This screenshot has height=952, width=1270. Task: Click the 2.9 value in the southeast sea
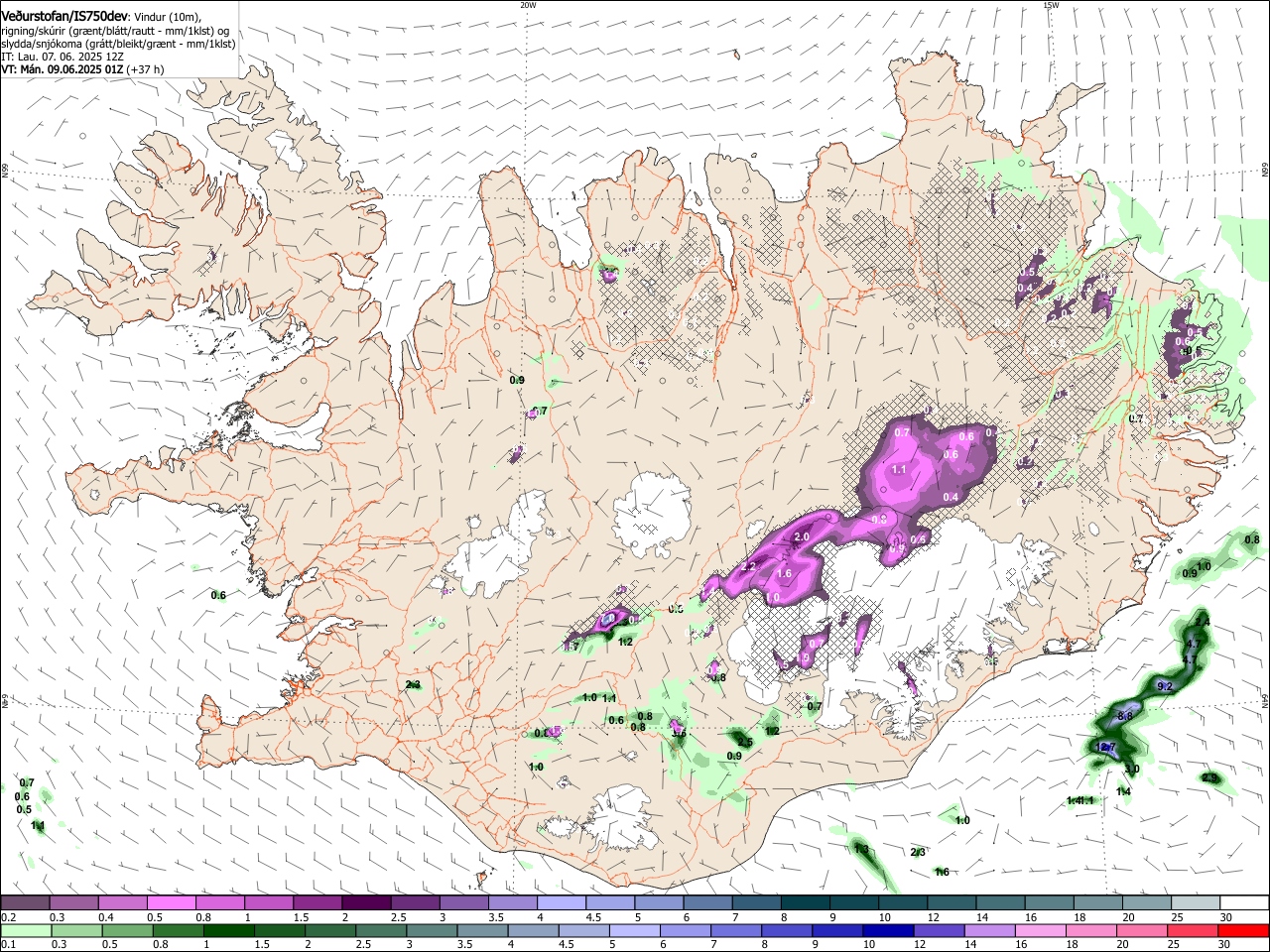click(x=1209, y=778)
